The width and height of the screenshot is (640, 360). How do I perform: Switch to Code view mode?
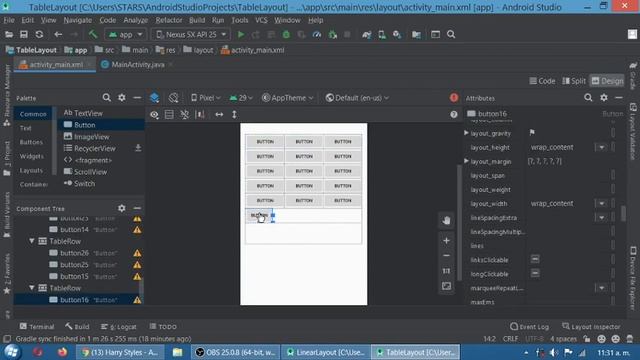(x=542, y=81)
